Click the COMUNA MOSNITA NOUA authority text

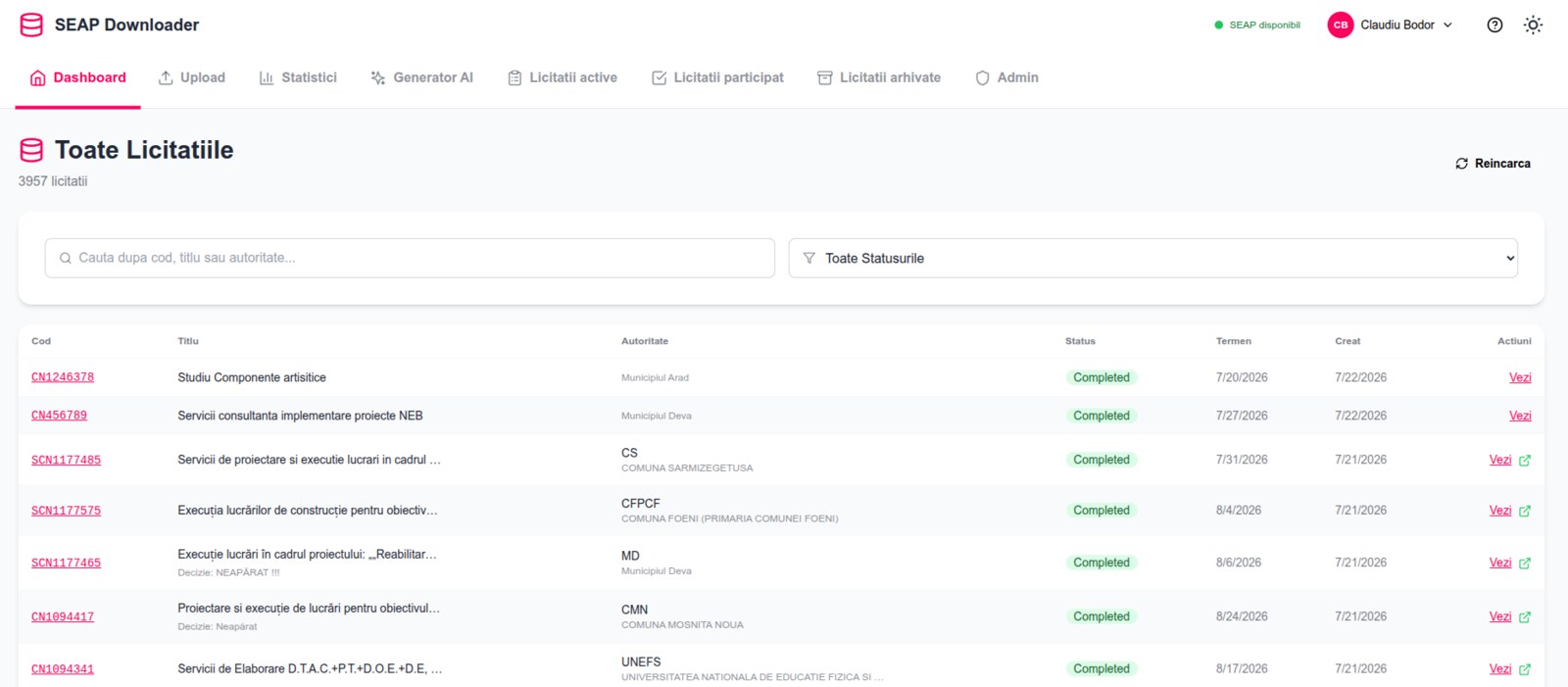tap(682, 625)
